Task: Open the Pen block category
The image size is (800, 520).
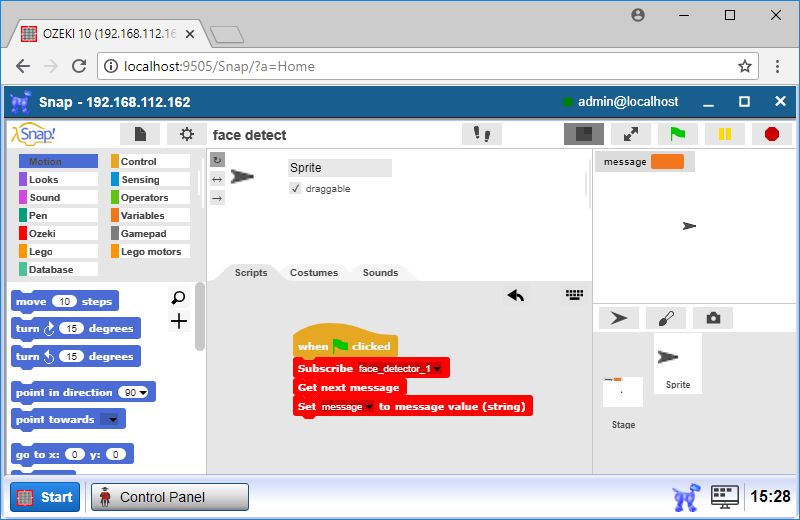Action: pos(58,215)
